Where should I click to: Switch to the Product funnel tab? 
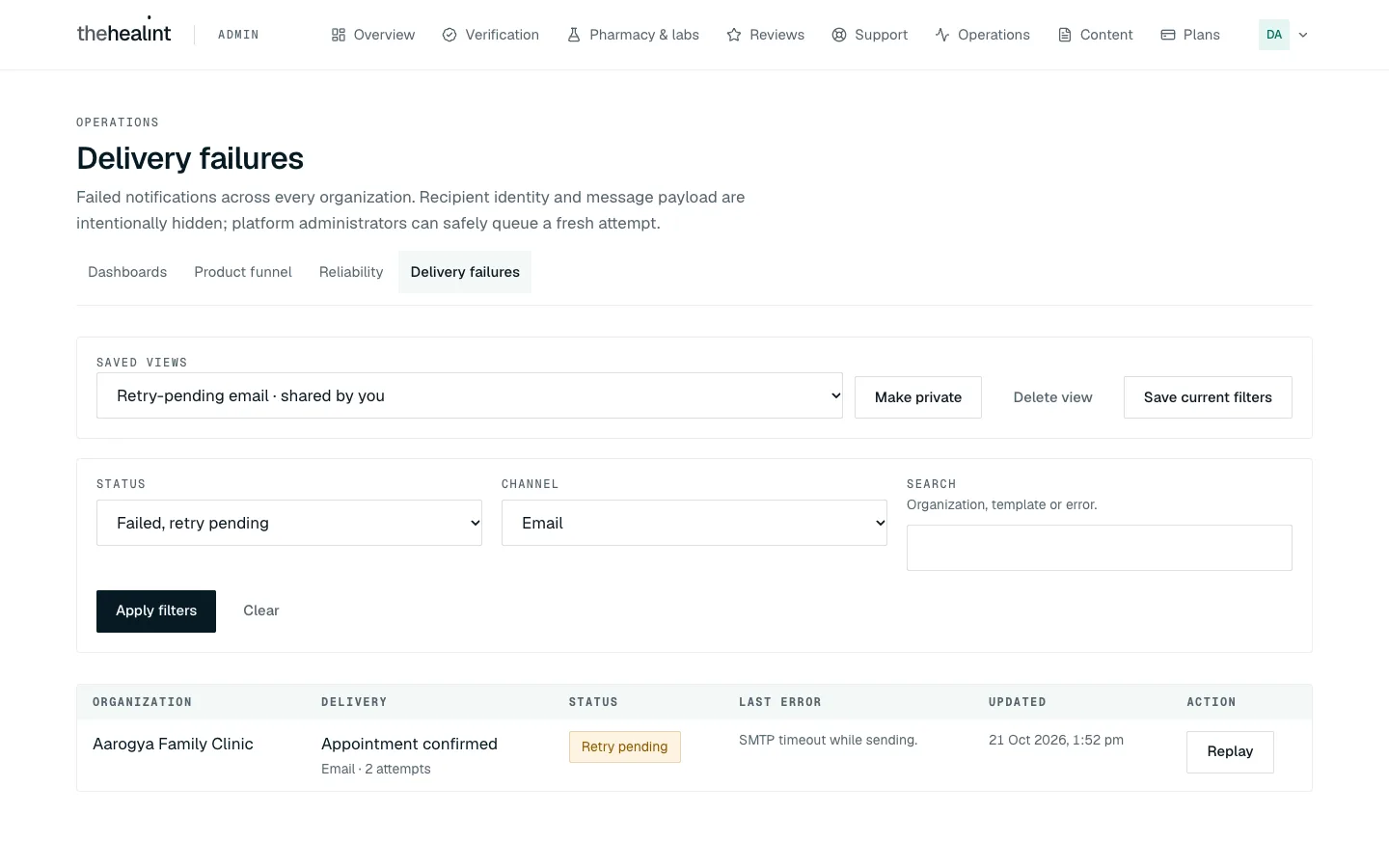[x=243, y=272]
